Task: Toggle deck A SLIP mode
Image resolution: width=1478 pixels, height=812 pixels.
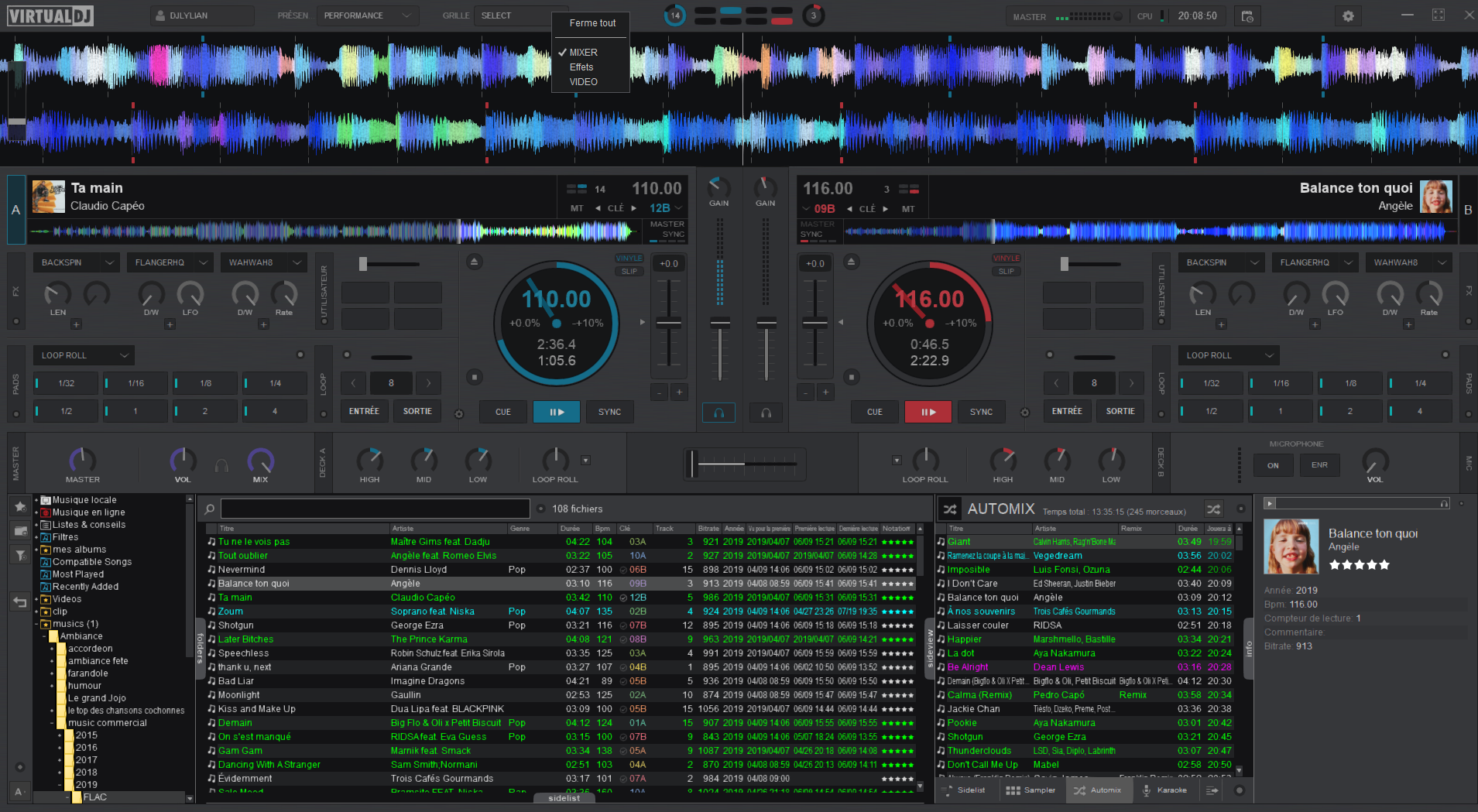Action: click(x=629, y=271)
